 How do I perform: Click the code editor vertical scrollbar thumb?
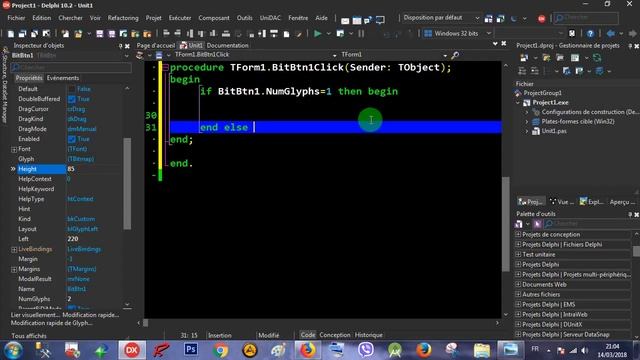pos(506,224)
